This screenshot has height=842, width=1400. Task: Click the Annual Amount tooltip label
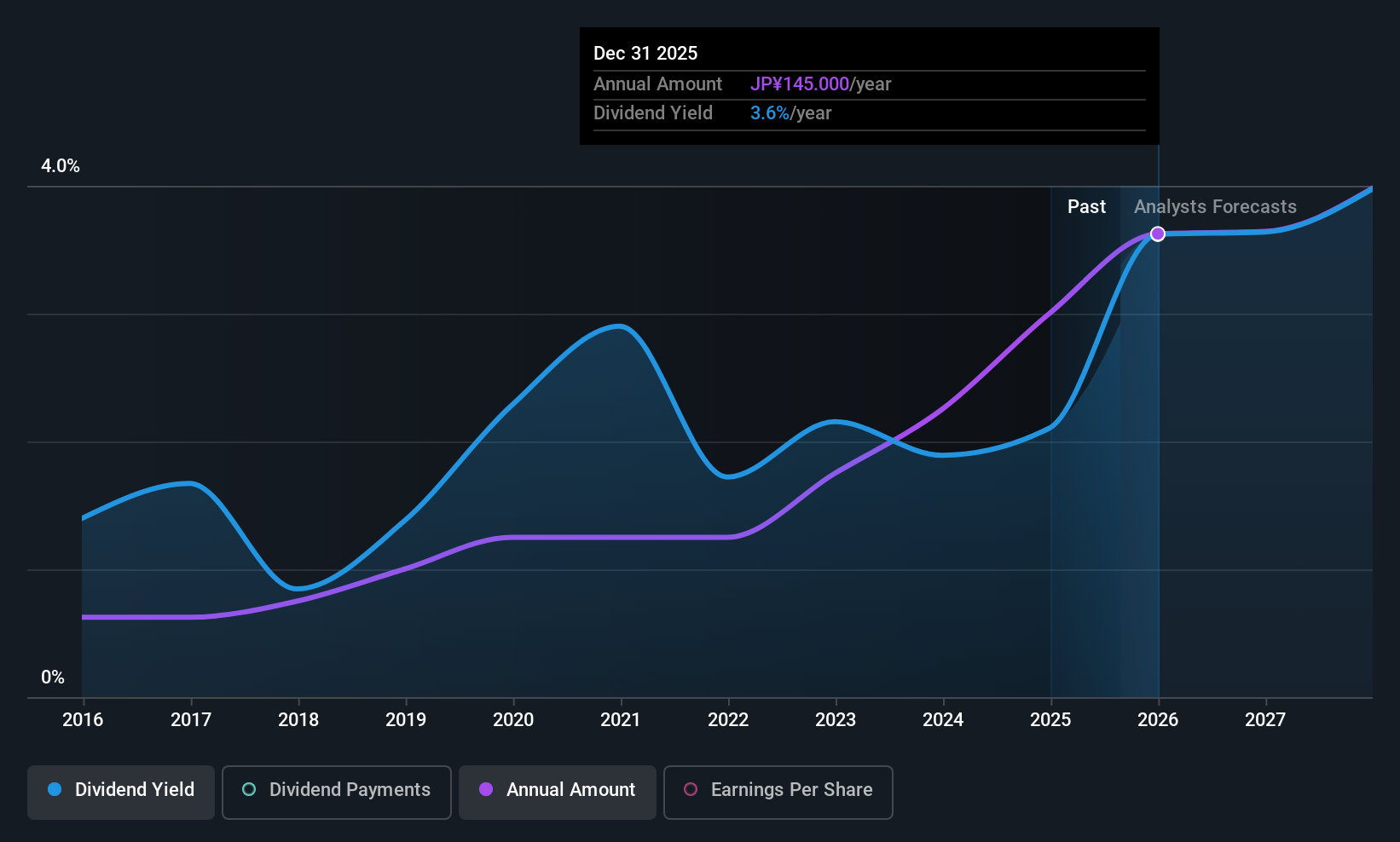657,84
